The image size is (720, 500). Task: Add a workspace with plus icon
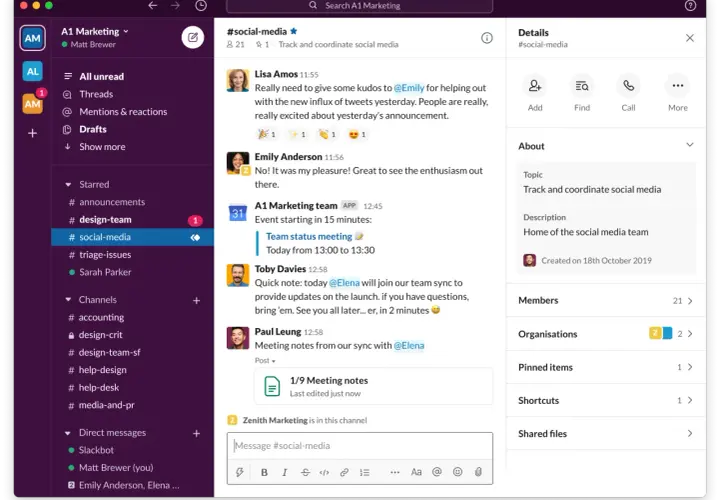click(x=32, y=134)
